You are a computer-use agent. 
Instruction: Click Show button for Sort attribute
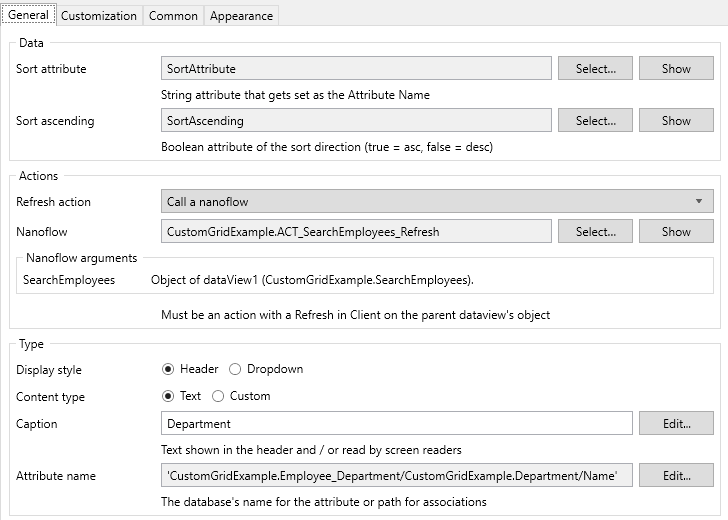(x=676, y=69)
